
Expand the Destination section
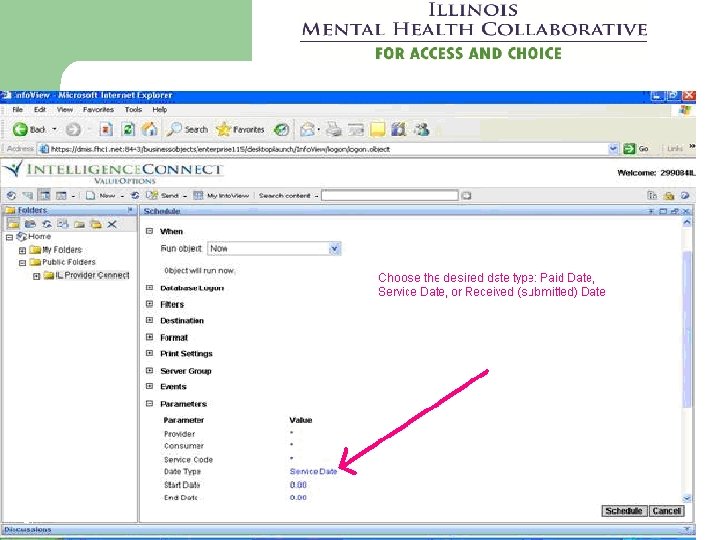(149, 320)
